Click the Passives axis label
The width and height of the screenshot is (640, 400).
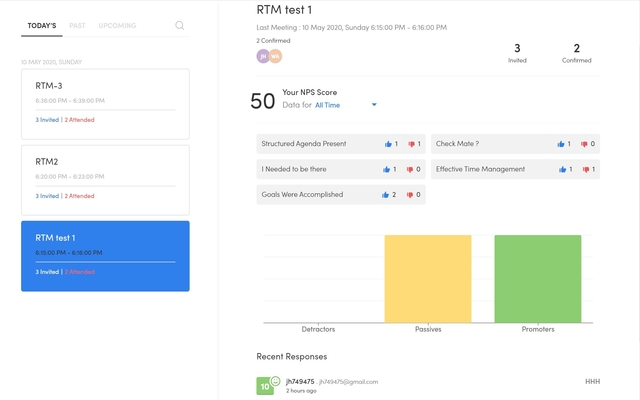(x=428, y=329)
